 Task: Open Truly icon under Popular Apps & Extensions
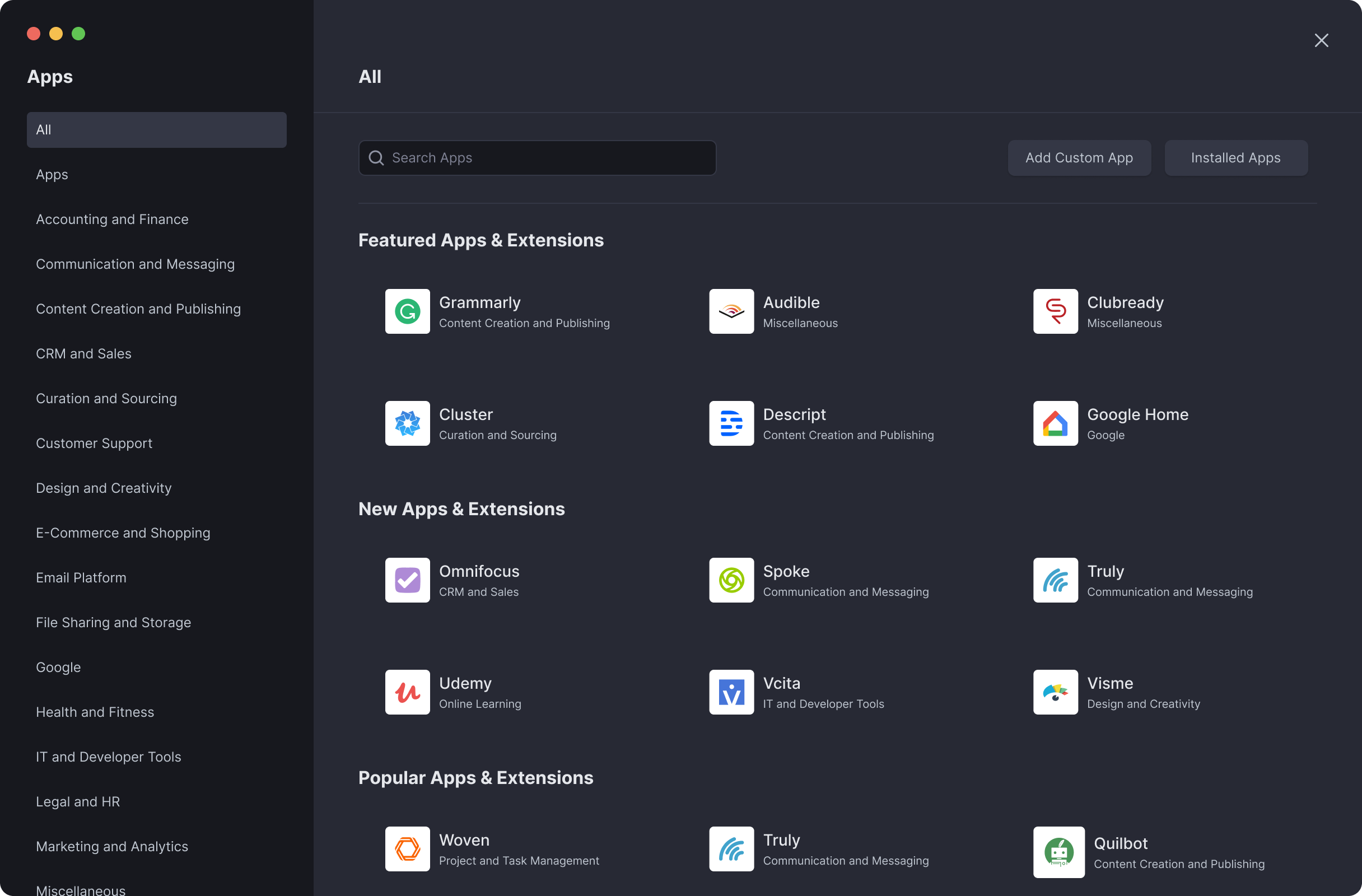731,849
